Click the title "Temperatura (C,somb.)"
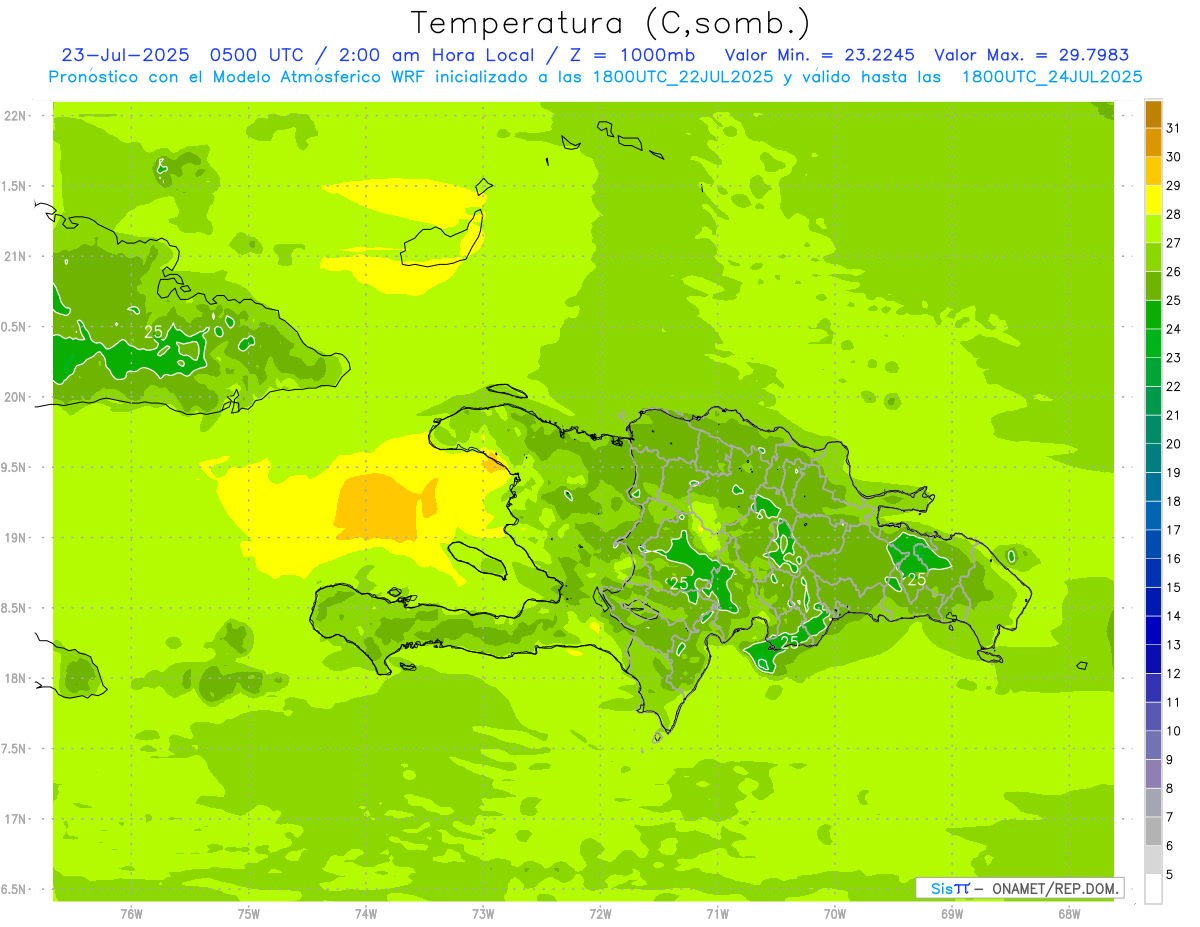Screen dimensions: 1200x927 tap(611, 23)
